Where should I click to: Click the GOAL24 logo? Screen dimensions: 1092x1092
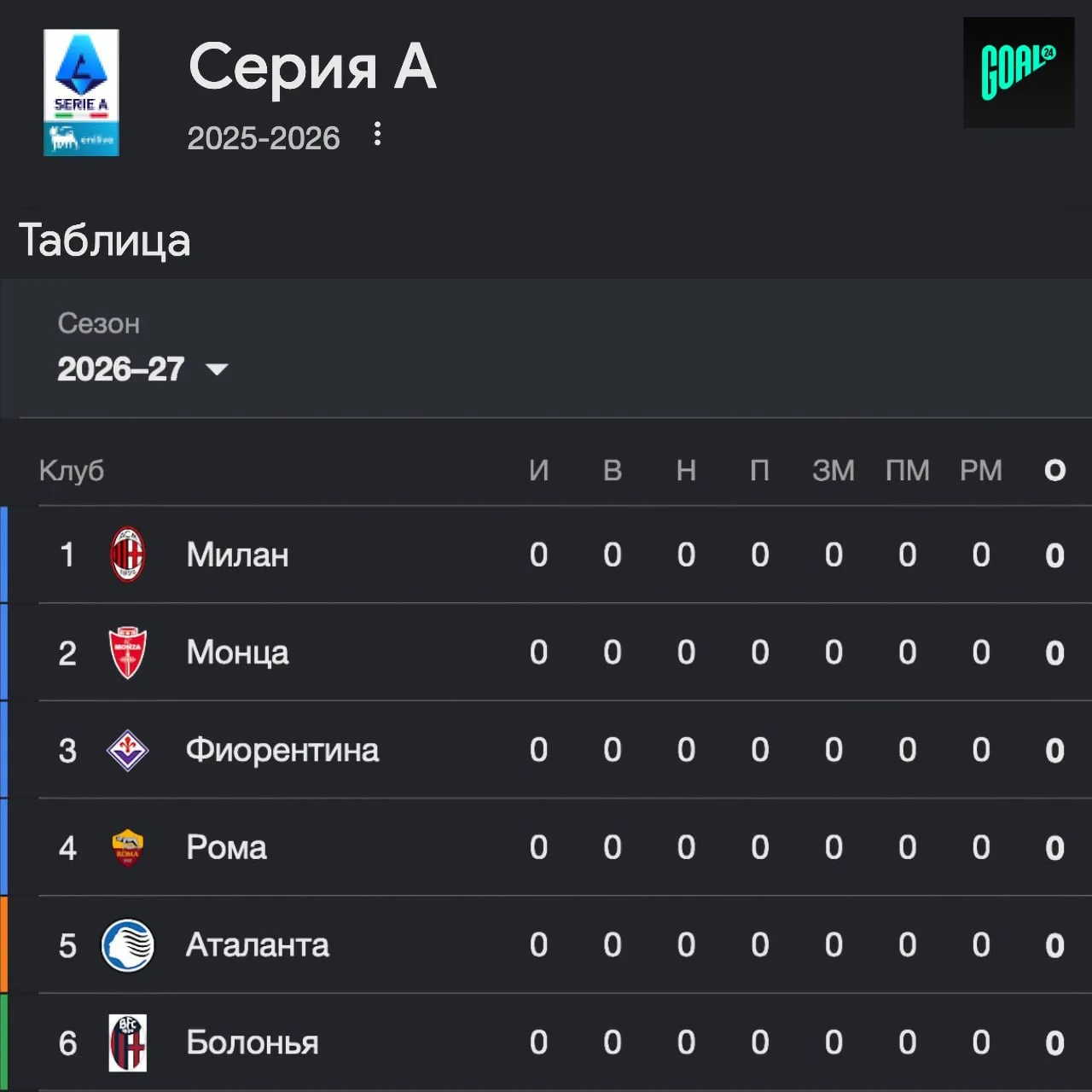click(1019, 73)
